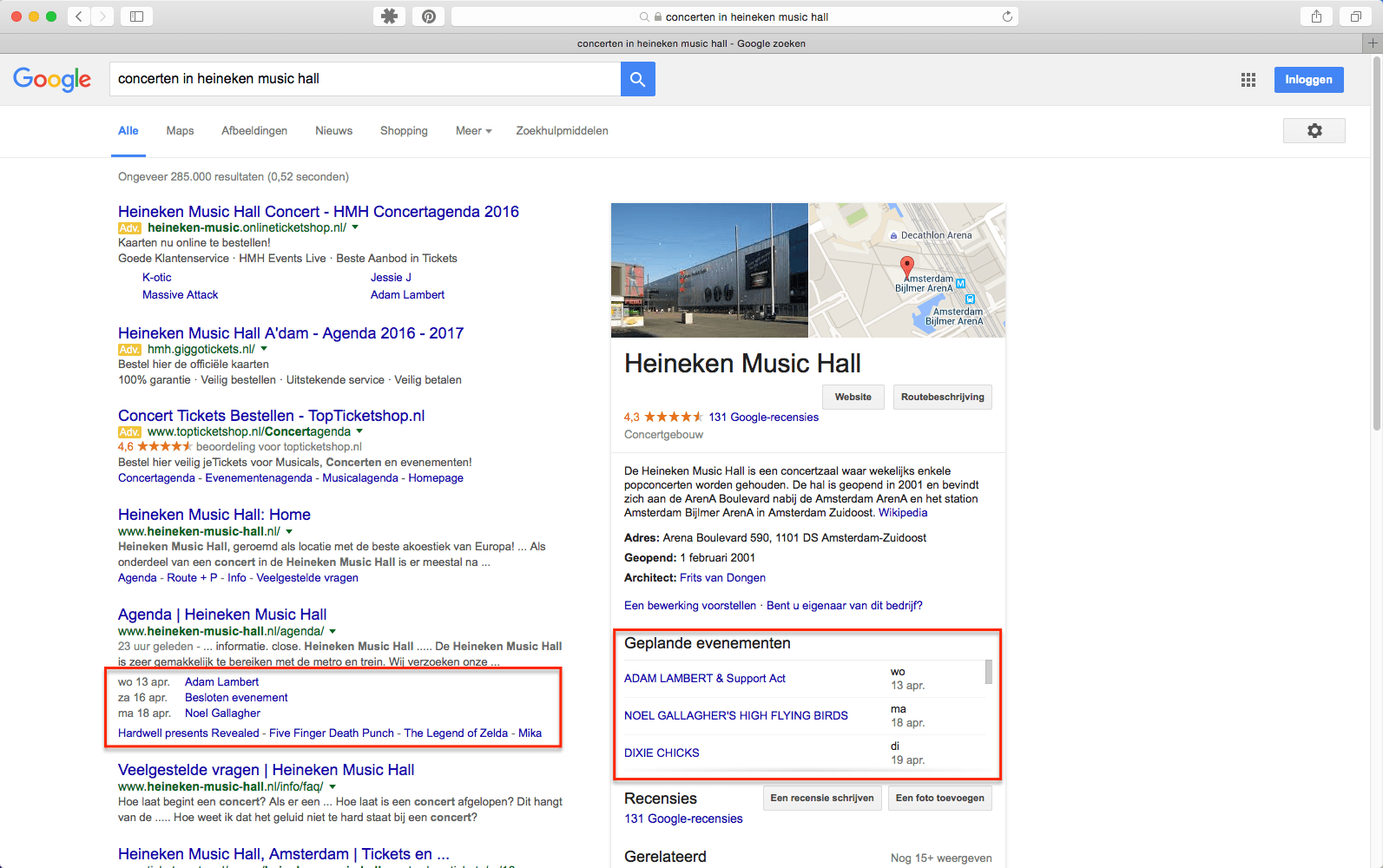Switch to the Afbeeldingen tab
The image size is (1383, 868).
(x=254, y=131)
